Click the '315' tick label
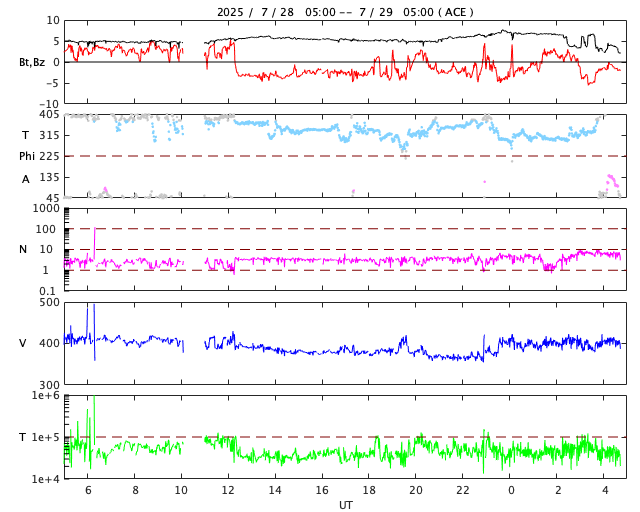The image size is (640, 512). [49, 135]
